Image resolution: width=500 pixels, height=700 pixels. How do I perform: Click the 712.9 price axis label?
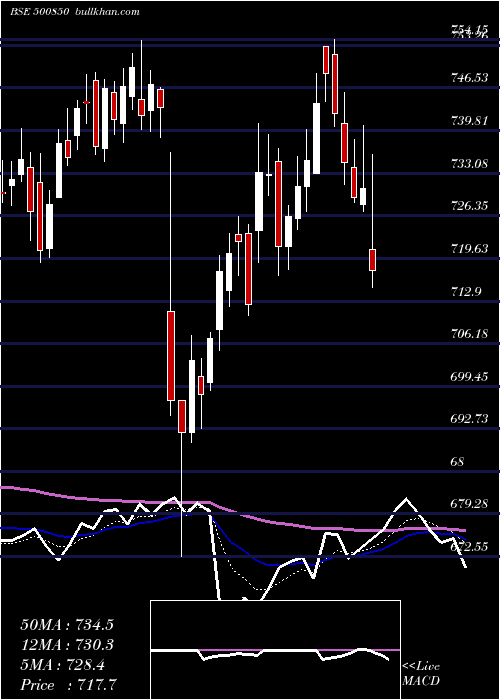coord(467,292)
